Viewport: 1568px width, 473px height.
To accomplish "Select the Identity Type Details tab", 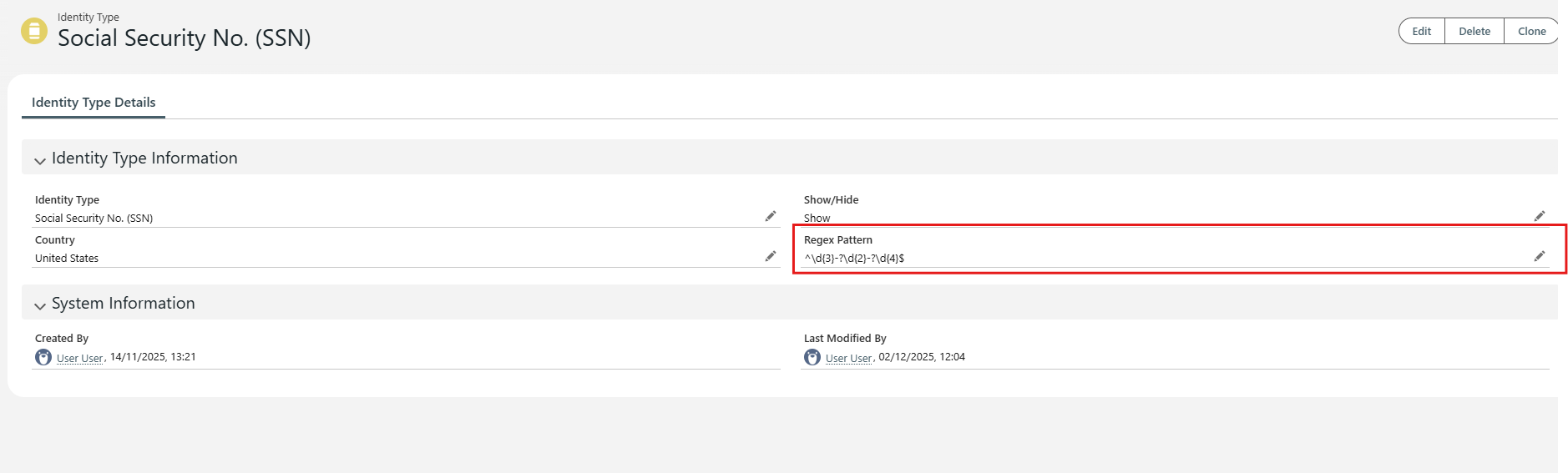I will [94, 103].
